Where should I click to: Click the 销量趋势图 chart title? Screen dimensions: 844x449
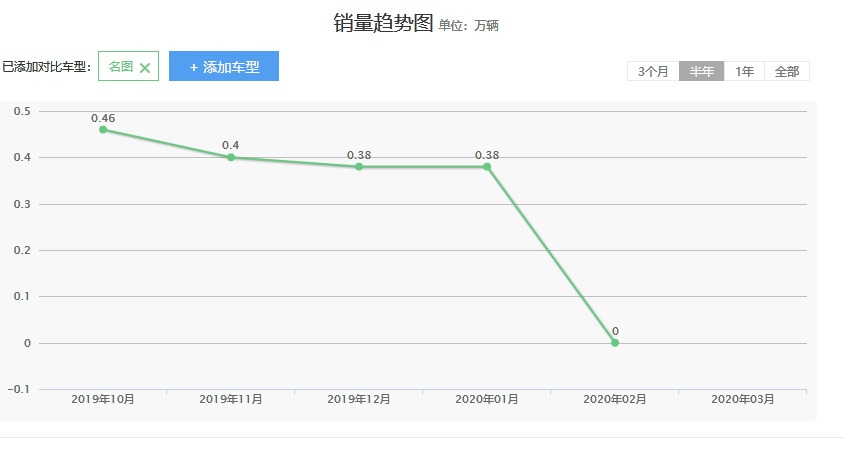click(x=383, y=23)
